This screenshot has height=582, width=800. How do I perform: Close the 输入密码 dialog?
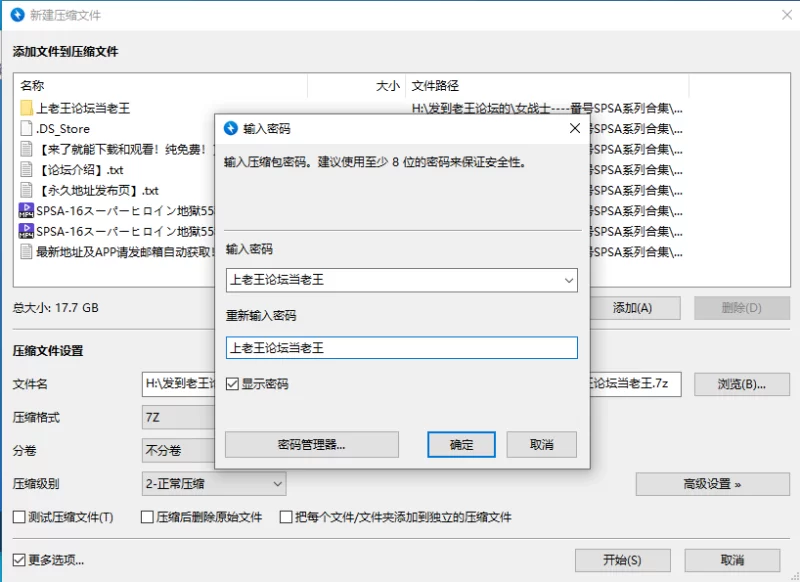575,128
